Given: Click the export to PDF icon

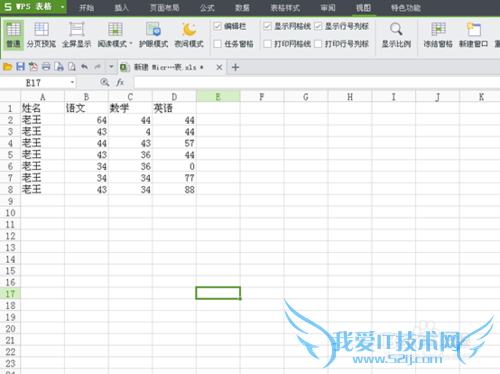Looking at the screenshot, I should [x=33, y=67].
